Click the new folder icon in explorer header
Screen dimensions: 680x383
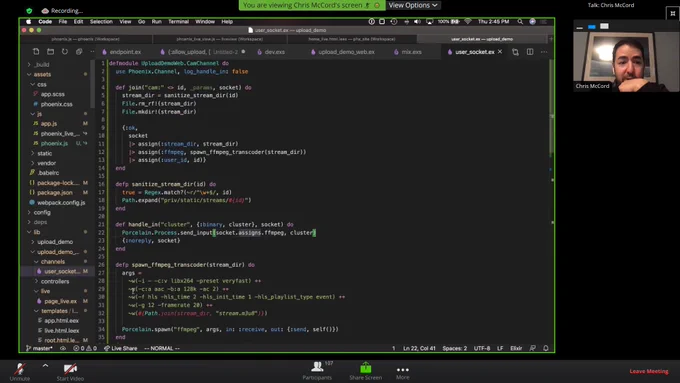[50, 52]
